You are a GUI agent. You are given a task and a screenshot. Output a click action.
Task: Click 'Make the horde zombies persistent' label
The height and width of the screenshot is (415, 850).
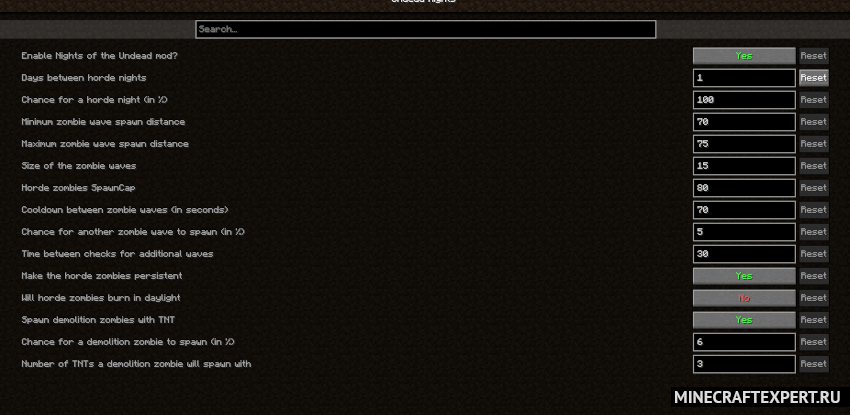(102, 276)
